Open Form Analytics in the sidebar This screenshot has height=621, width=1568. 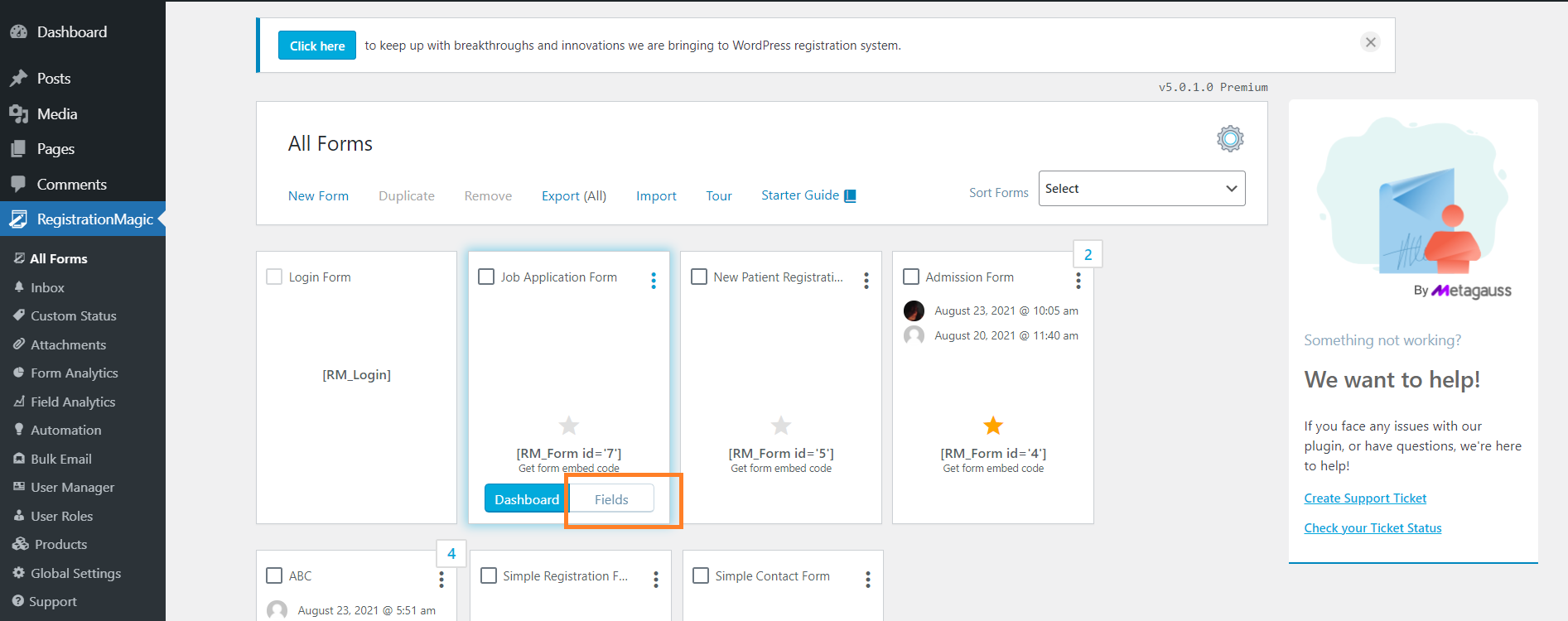74,373
